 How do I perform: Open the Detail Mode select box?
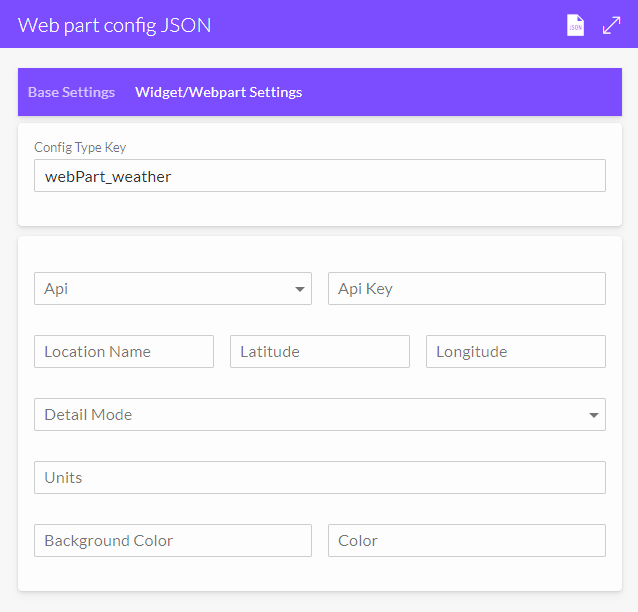point(320,415)
